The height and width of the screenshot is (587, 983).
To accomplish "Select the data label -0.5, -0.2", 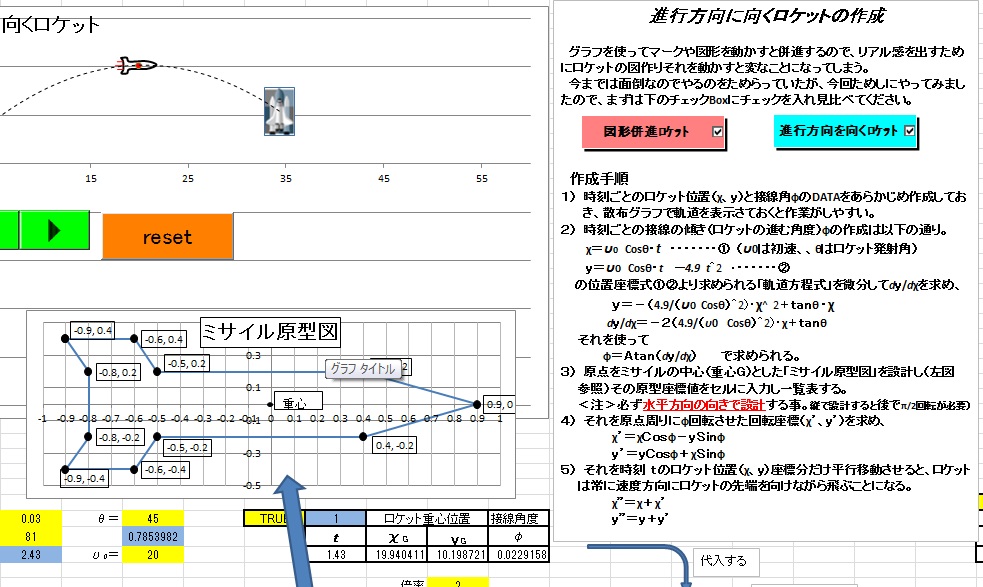I will coord(187,448).
